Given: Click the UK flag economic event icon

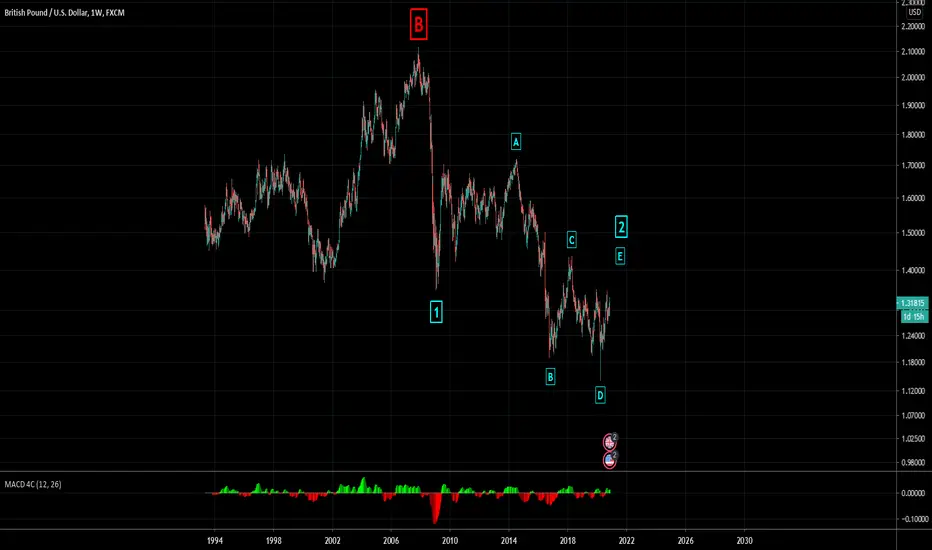Looking at the screenshot, I should click(x=609, y=442).
